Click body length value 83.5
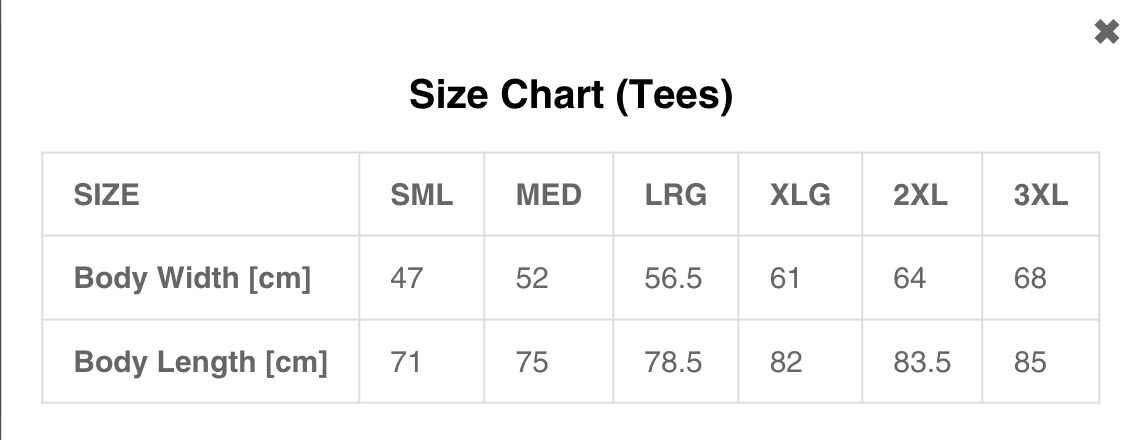 (922, 362)
